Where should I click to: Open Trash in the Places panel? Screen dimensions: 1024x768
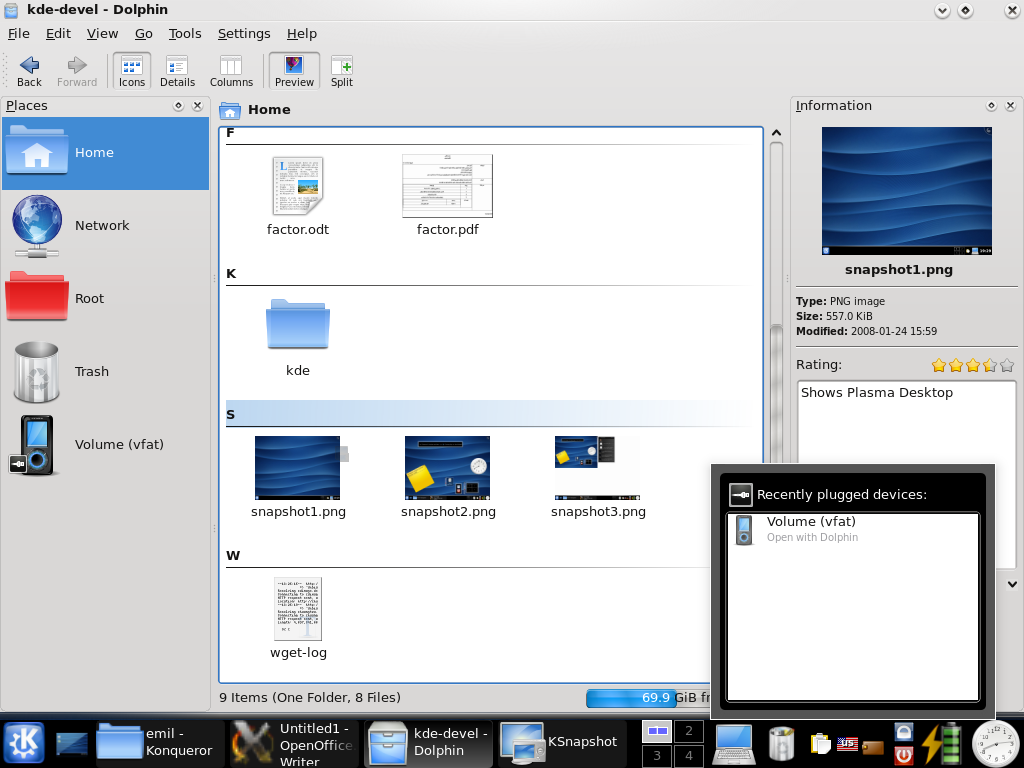(105, 372)
